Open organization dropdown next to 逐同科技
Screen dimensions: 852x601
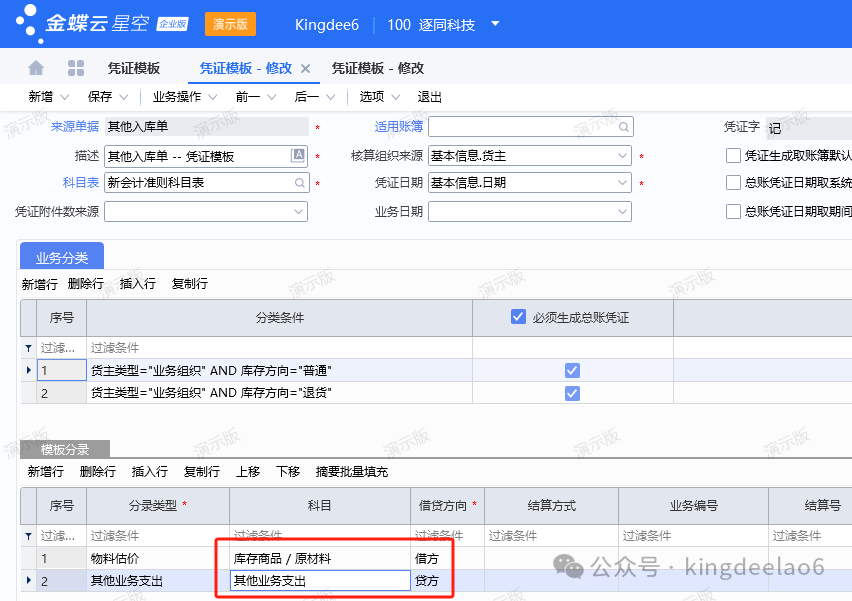(495, 24)
